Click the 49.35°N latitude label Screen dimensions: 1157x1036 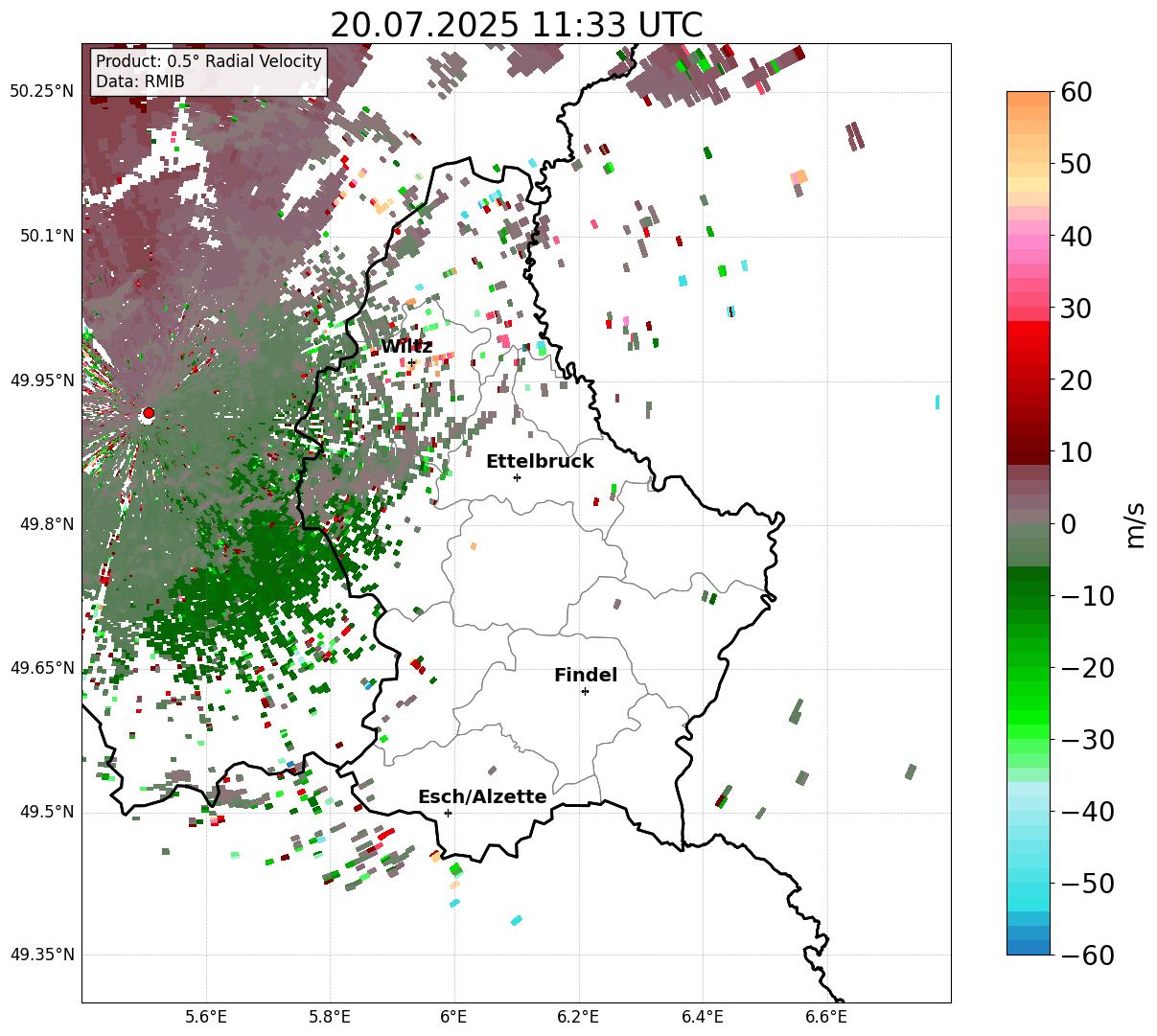pos(42,955)
